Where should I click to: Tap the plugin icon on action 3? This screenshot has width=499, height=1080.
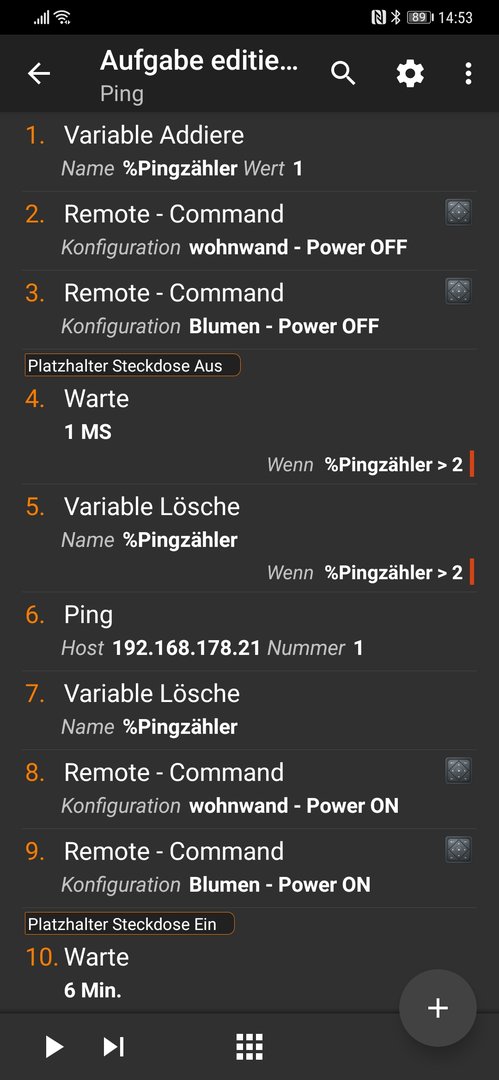[x=458, y=291]
